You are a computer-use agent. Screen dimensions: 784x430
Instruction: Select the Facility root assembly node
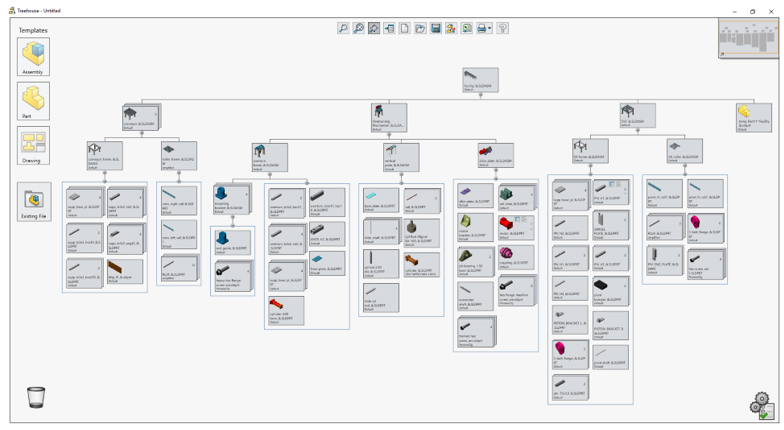(481, 80)
